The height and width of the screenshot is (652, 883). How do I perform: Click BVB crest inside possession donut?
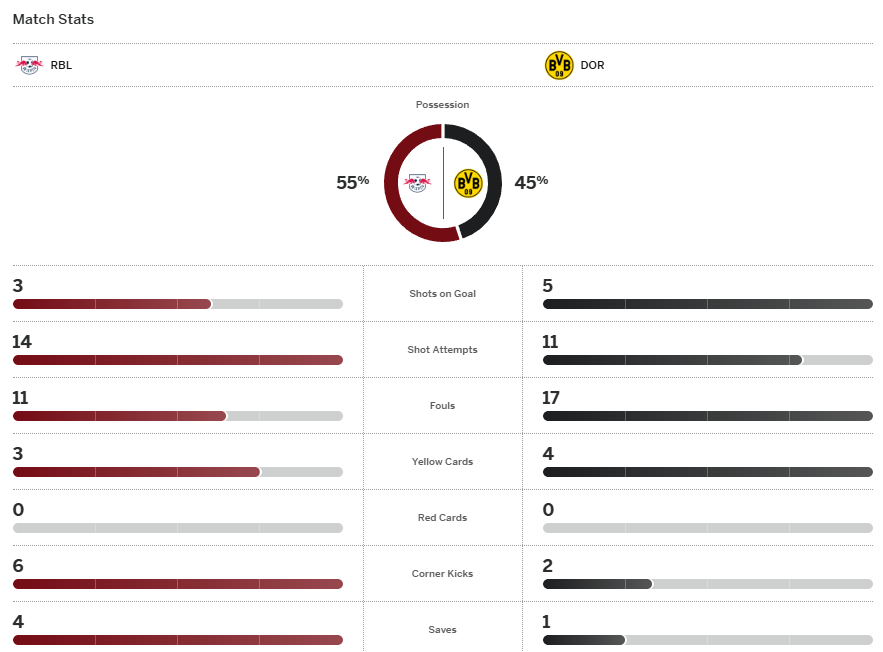[x=468, y=183]
